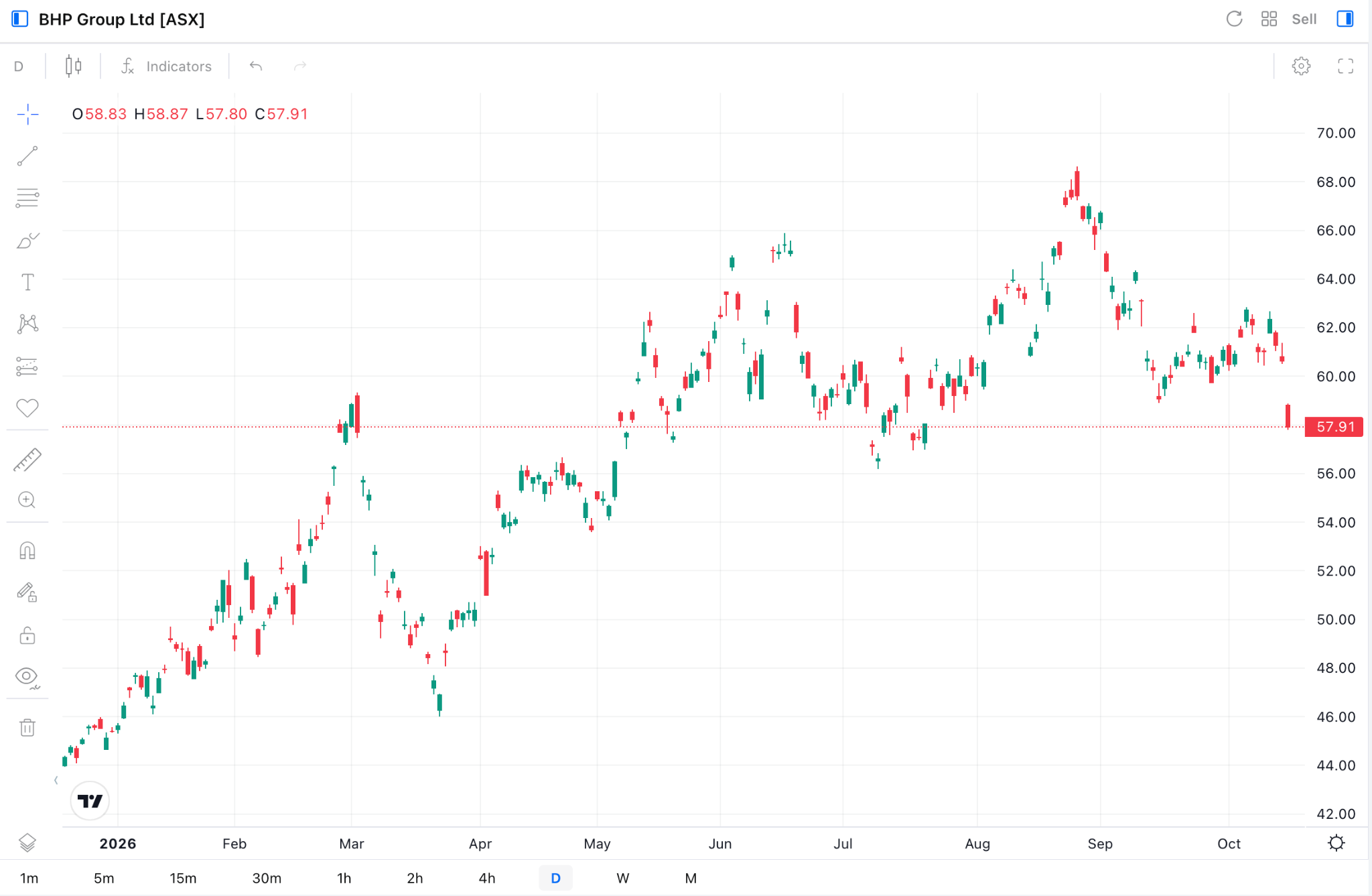The height and width of the screenshot is (896, 1372).
Task: Select the text annotation tool
Action: pyautogui.click(x=27, y=282)
